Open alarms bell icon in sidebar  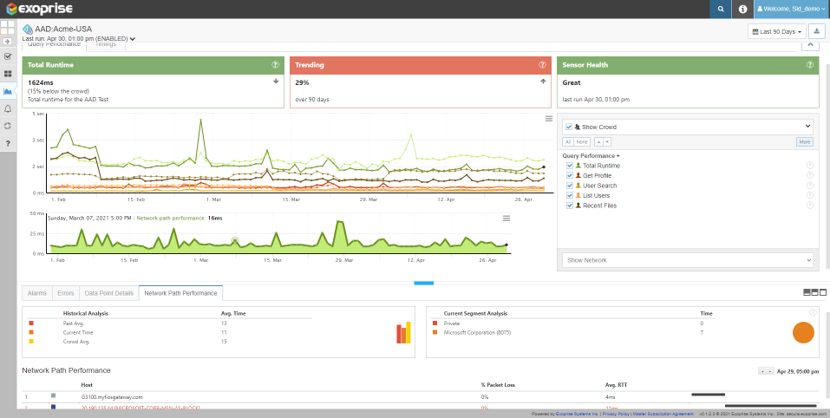[7, 108]
